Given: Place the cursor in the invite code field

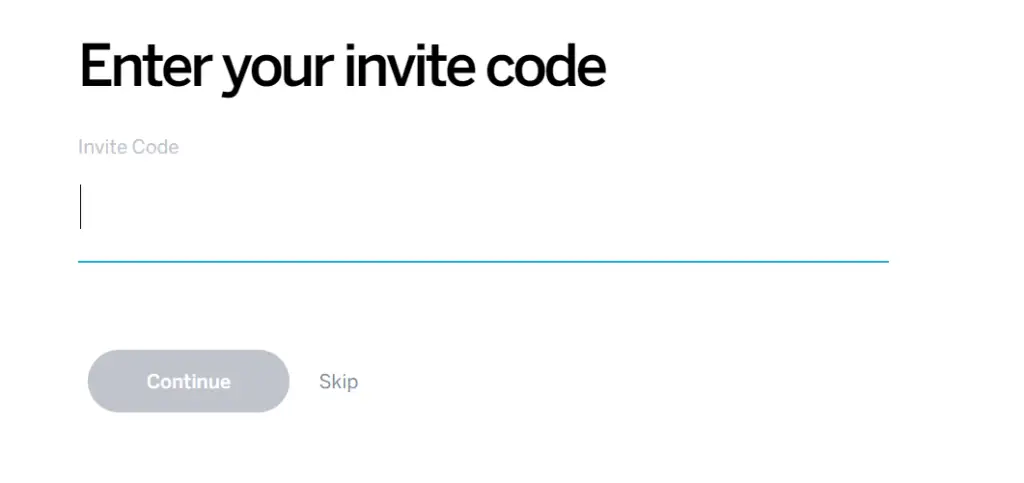Looking at the screenshot, I should (x=483, y=208).
